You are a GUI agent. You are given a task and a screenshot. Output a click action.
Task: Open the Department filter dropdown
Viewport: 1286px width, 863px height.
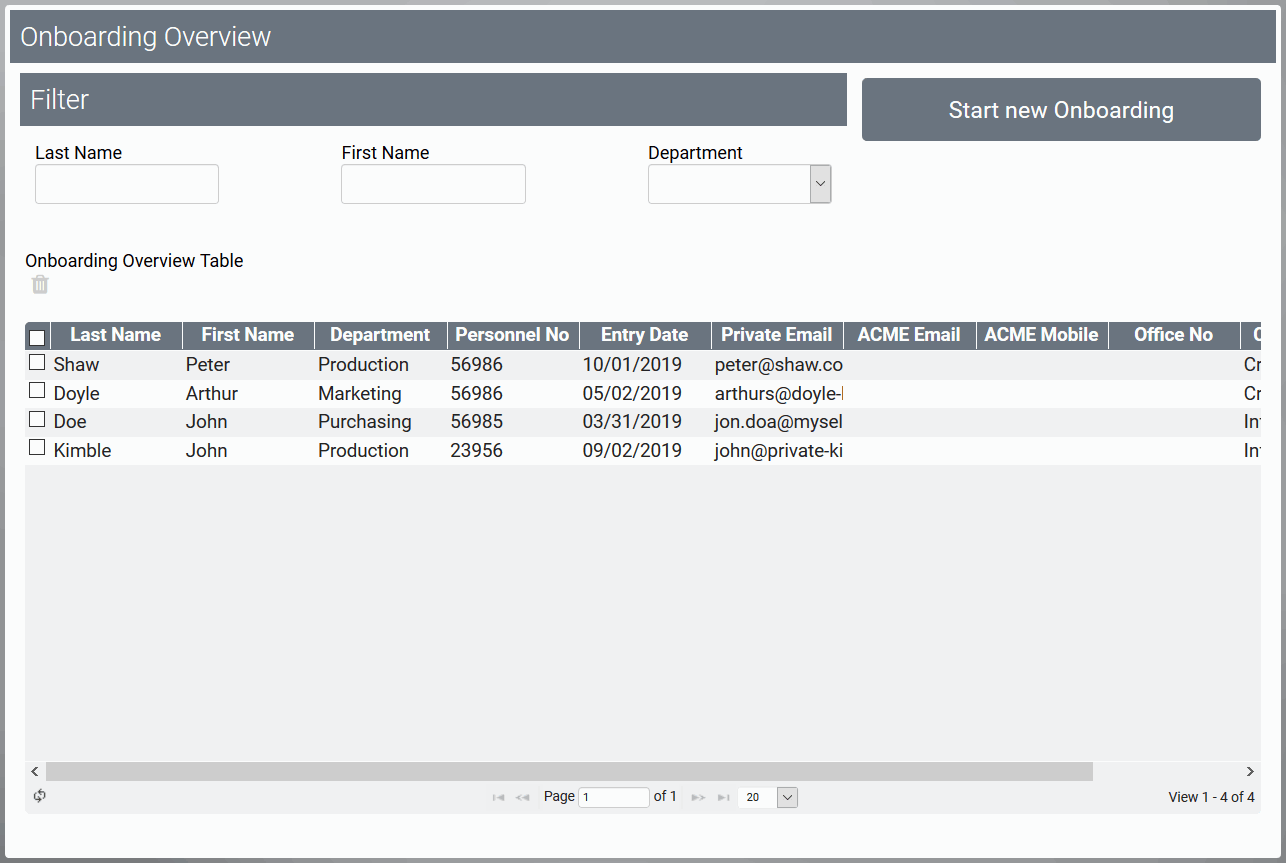point(820,184)
